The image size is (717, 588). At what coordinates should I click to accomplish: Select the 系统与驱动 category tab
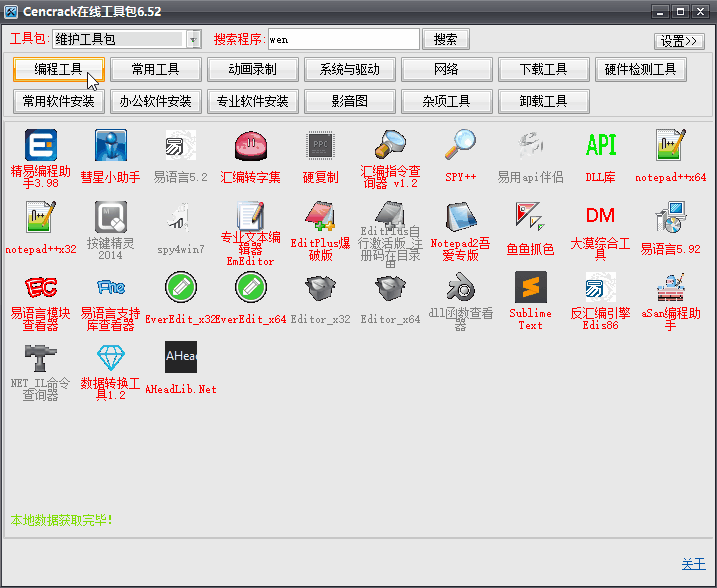click(349, 69)
